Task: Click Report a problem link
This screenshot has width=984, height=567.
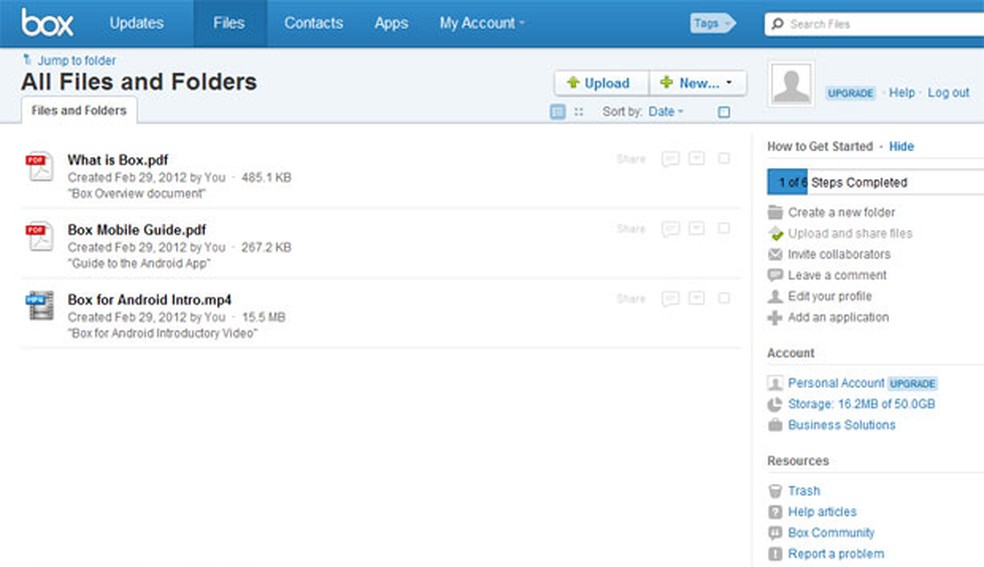Action: 836,554
